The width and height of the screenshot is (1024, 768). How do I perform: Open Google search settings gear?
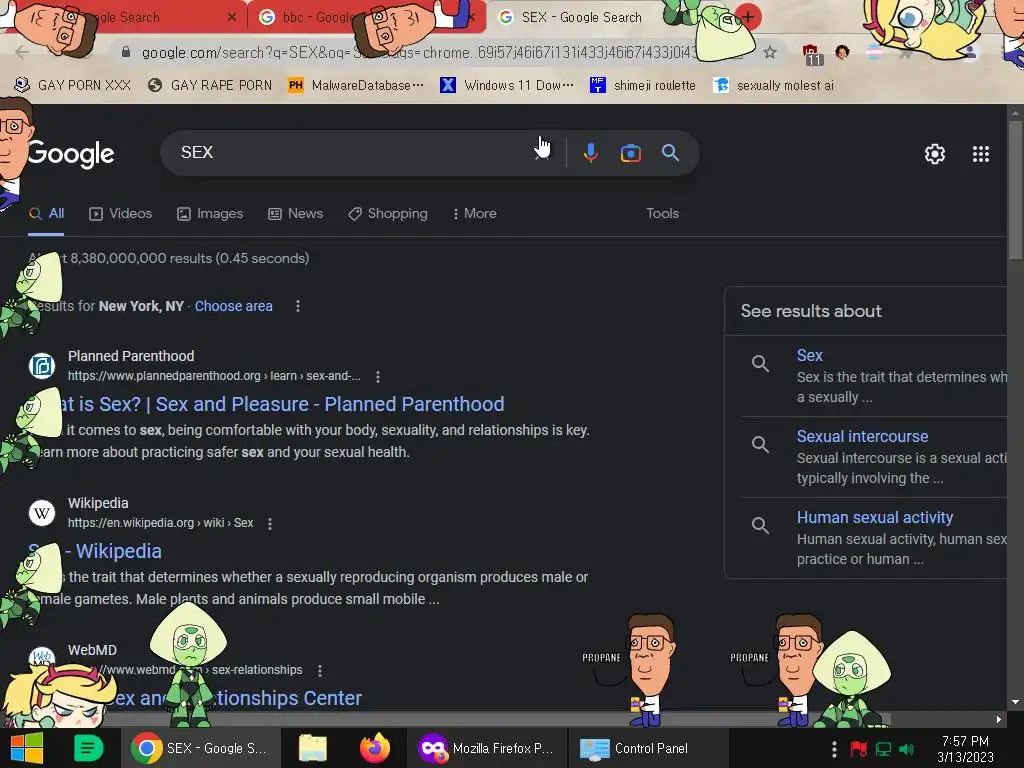click(x=935, y=153)
